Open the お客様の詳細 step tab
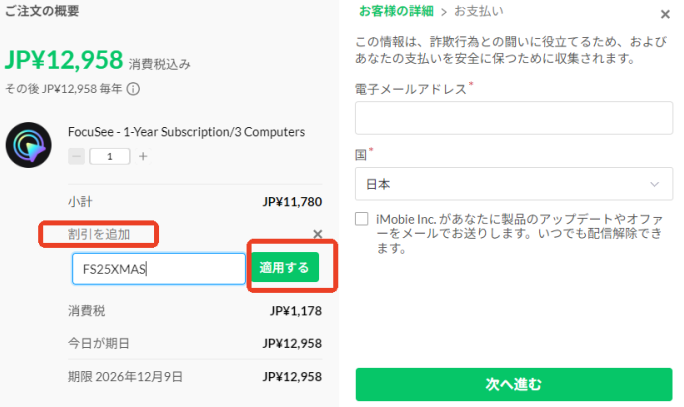684x407 pixels. pyautogui.click(x=396, y=11)
